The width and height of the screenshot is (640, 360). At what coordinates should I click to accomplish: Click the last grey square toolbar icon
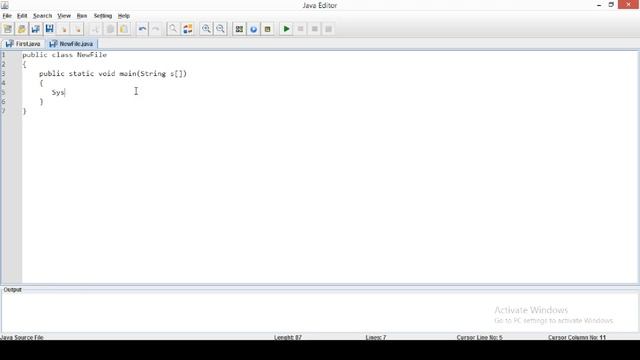329,29
